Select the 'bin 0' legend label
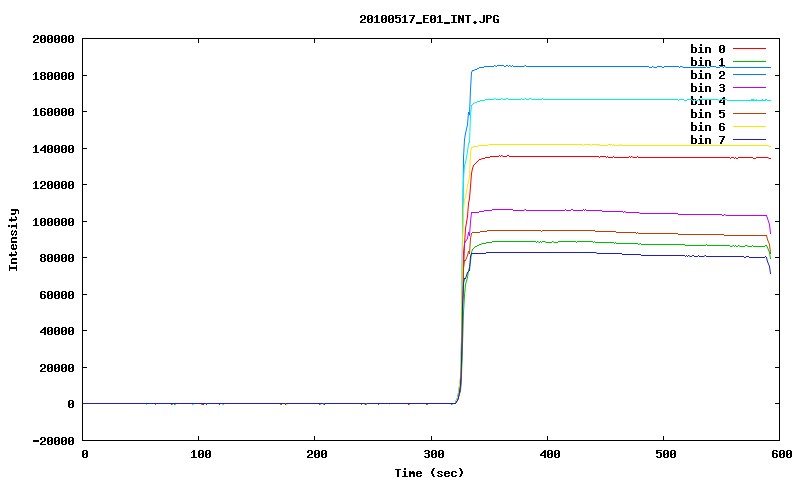 tap(708, 49)
